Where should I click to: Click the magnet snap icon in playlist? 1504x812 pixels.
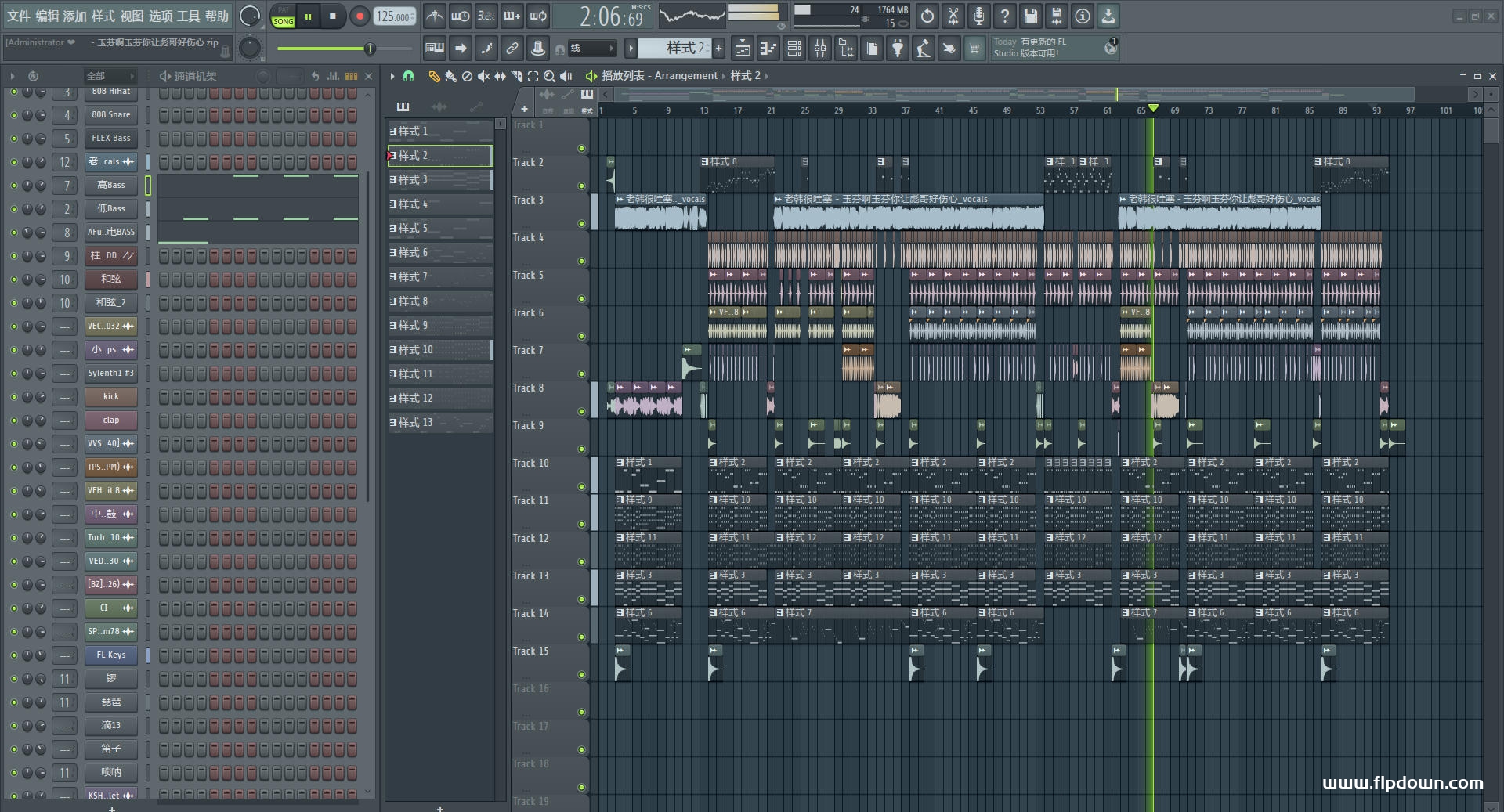(408, 76)
